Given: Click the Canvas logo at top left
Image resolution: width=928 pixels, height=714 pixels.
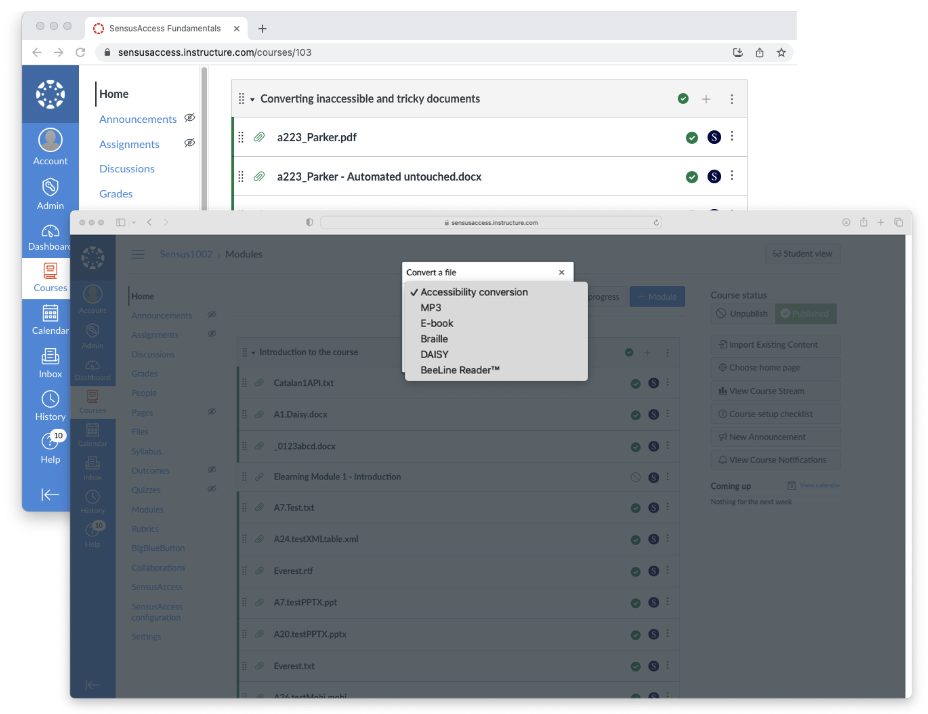Looking at the screenshot, I should [50, 94].
